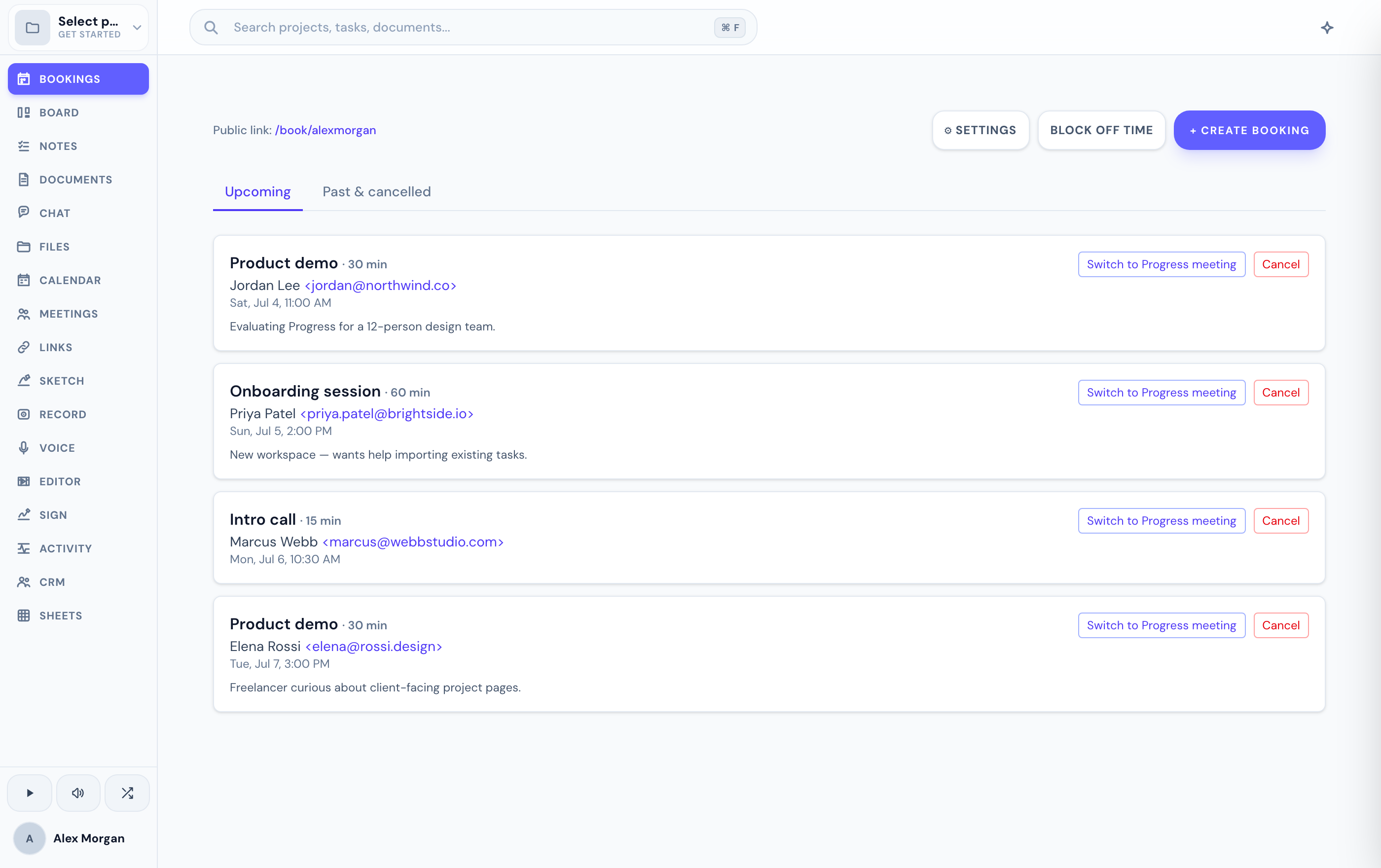
Task: Switch to Past & cancelled tab
Action: coord(377,191)
